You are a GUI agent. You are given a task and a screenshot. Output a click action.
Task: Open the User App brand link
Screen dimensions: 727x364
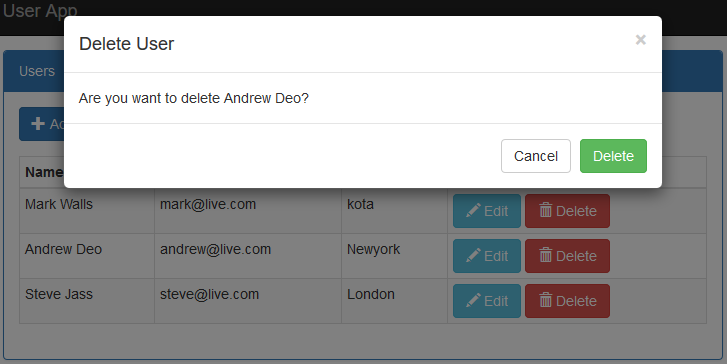(40, 11)
